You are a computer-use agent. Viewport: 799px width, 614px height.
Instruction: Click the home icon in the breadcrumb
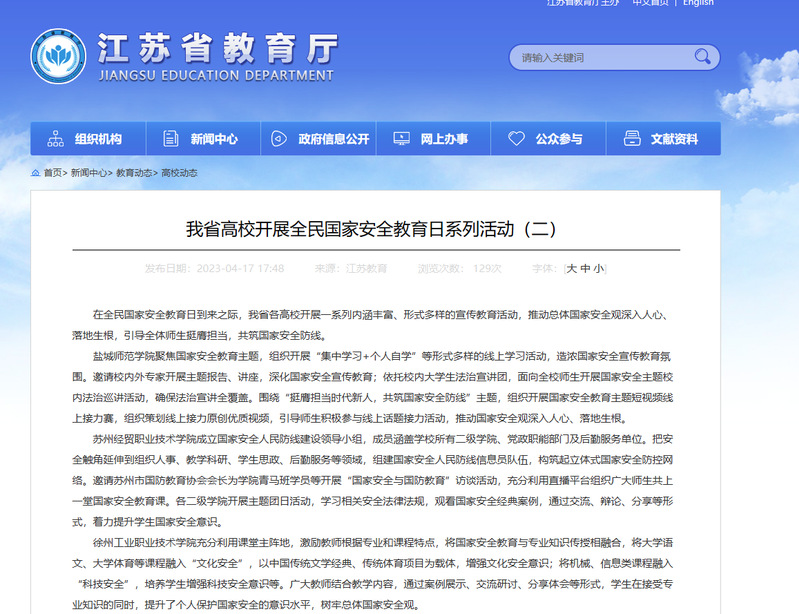point(35,173)
